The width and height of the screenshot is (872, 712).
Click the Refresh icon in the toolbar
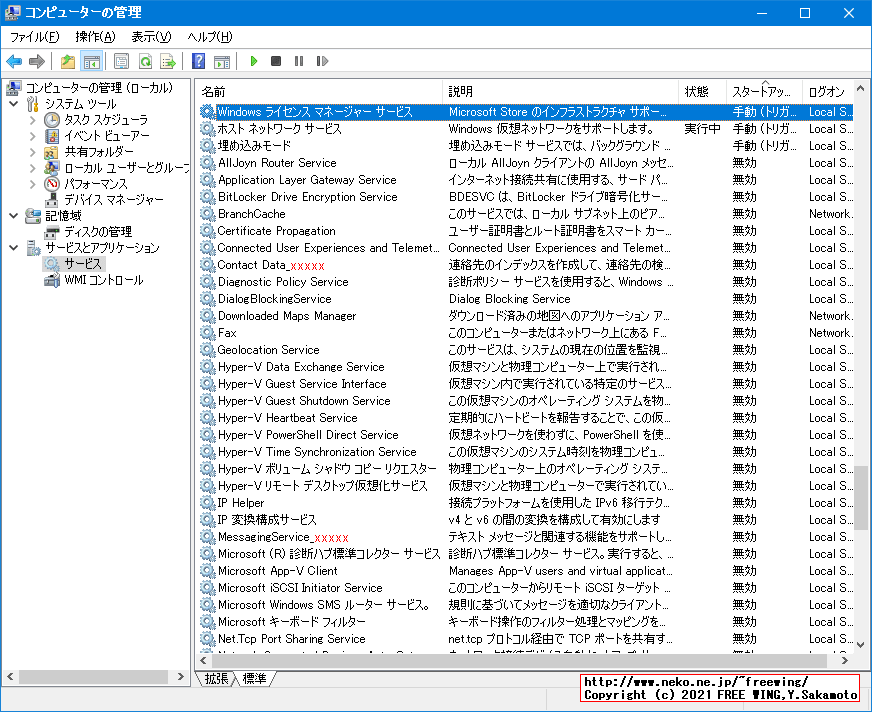pyautogui.click(x=145, y=61)
